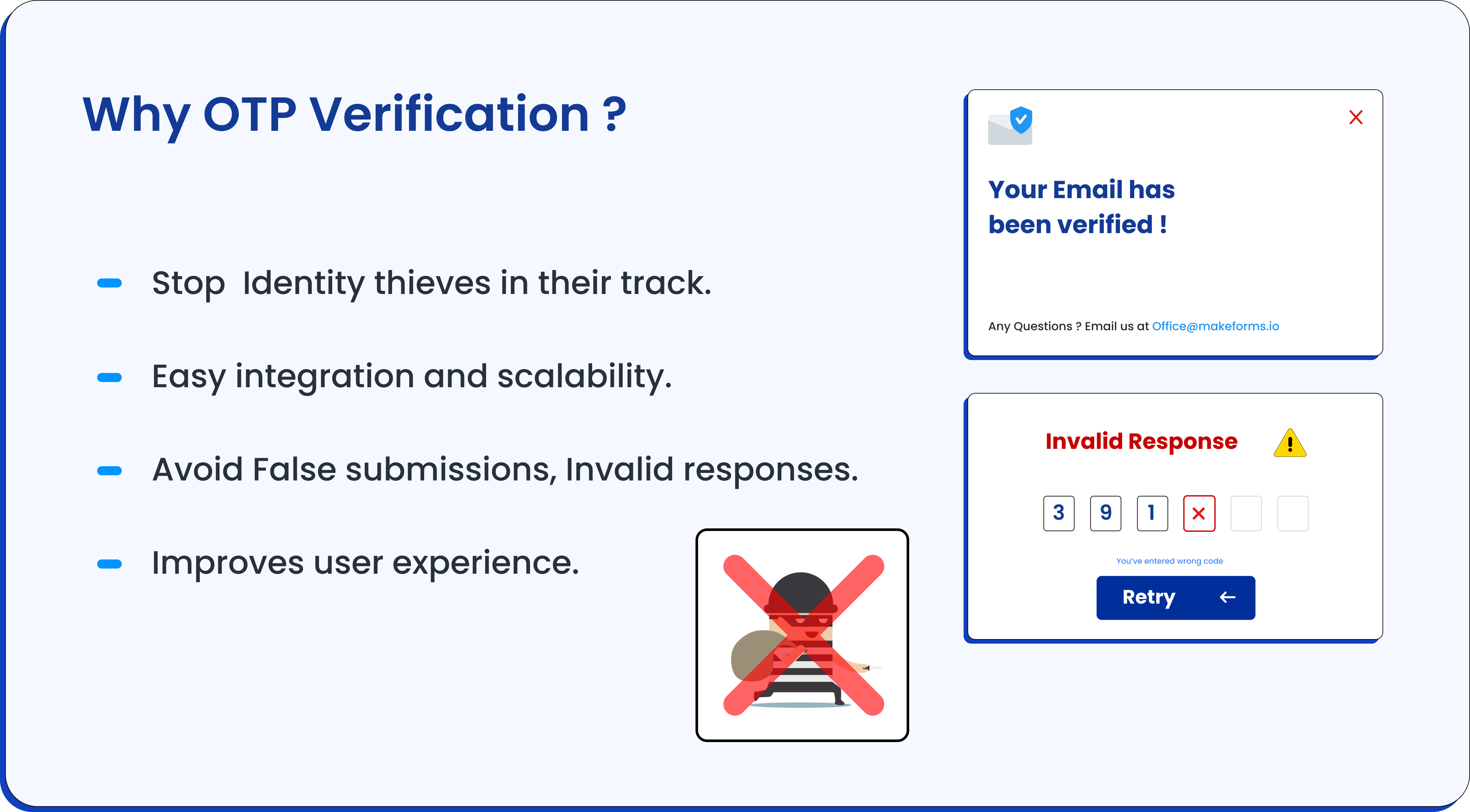Close the email verified card
The width and height of the screenshot is (1470, 812).
tap(1356, 117)
